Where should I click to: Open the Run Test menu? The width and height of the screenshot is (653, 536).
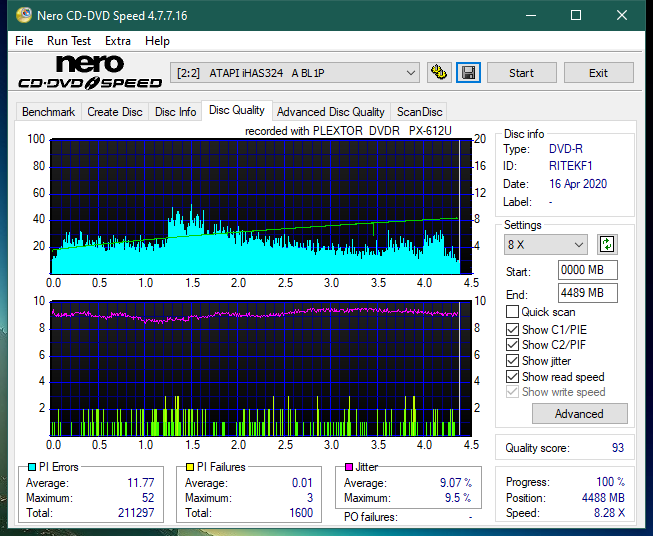coord(69,41)
